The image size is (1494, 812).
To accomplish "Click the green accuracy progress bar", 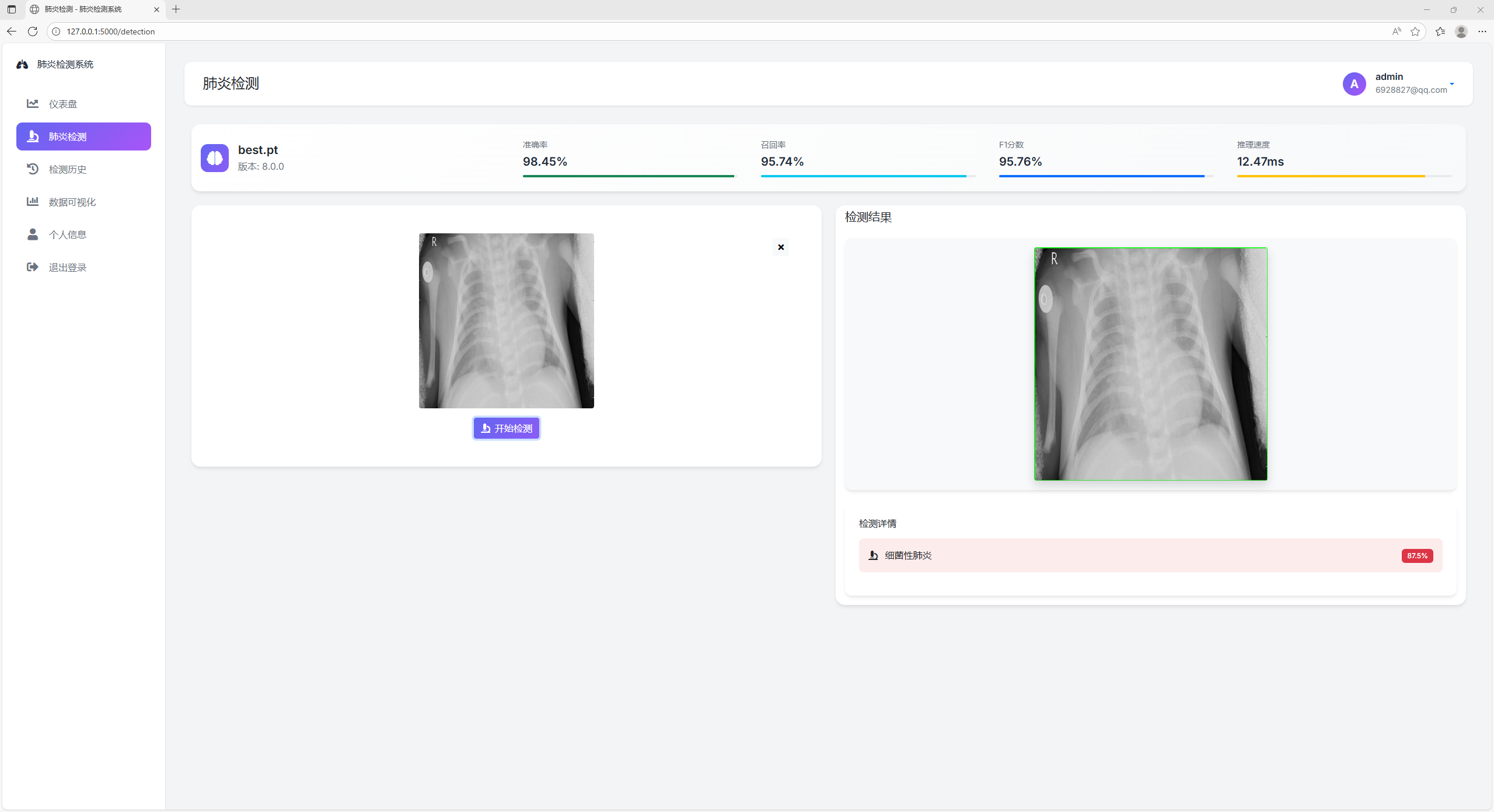I will [628, 176].
